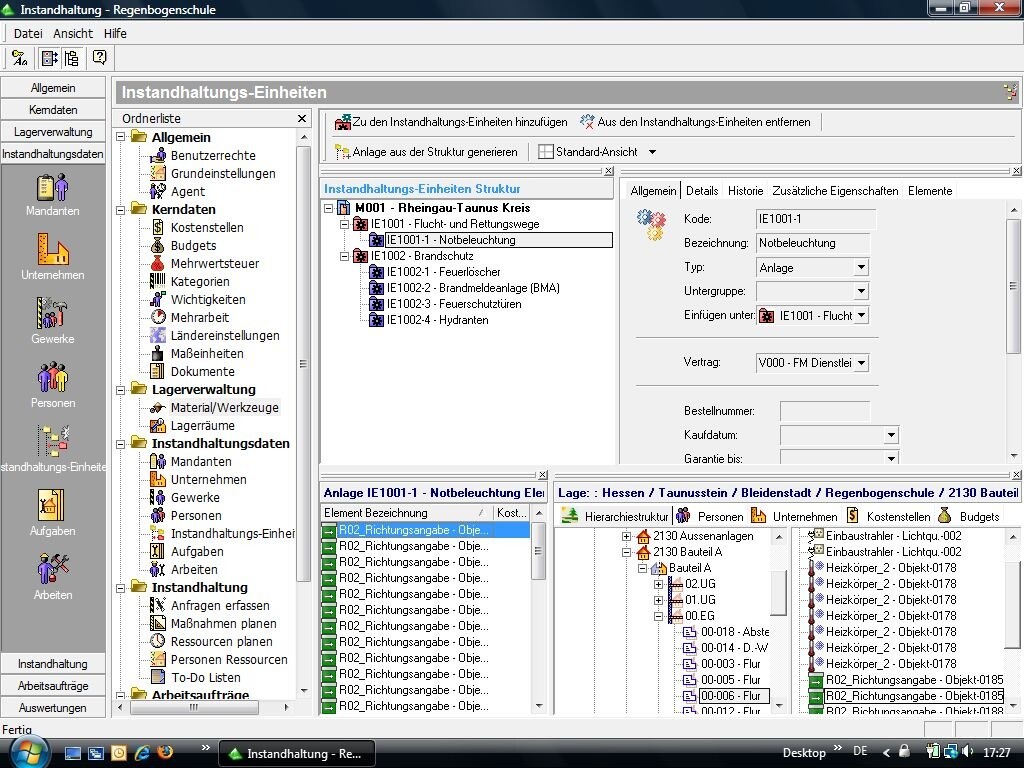The width and height of the screenshot is (1024, 768).
Task: Launch Internet Explorer from quick launch
Action: (142, 752)
